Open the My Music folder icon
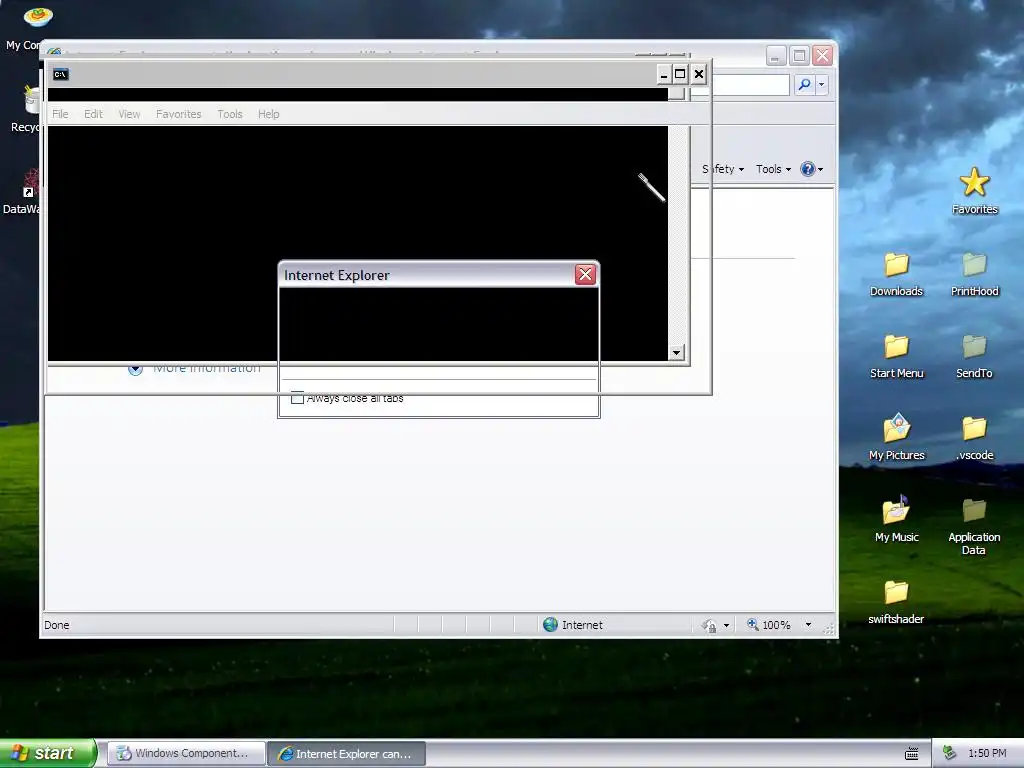 tap(896, 510)
